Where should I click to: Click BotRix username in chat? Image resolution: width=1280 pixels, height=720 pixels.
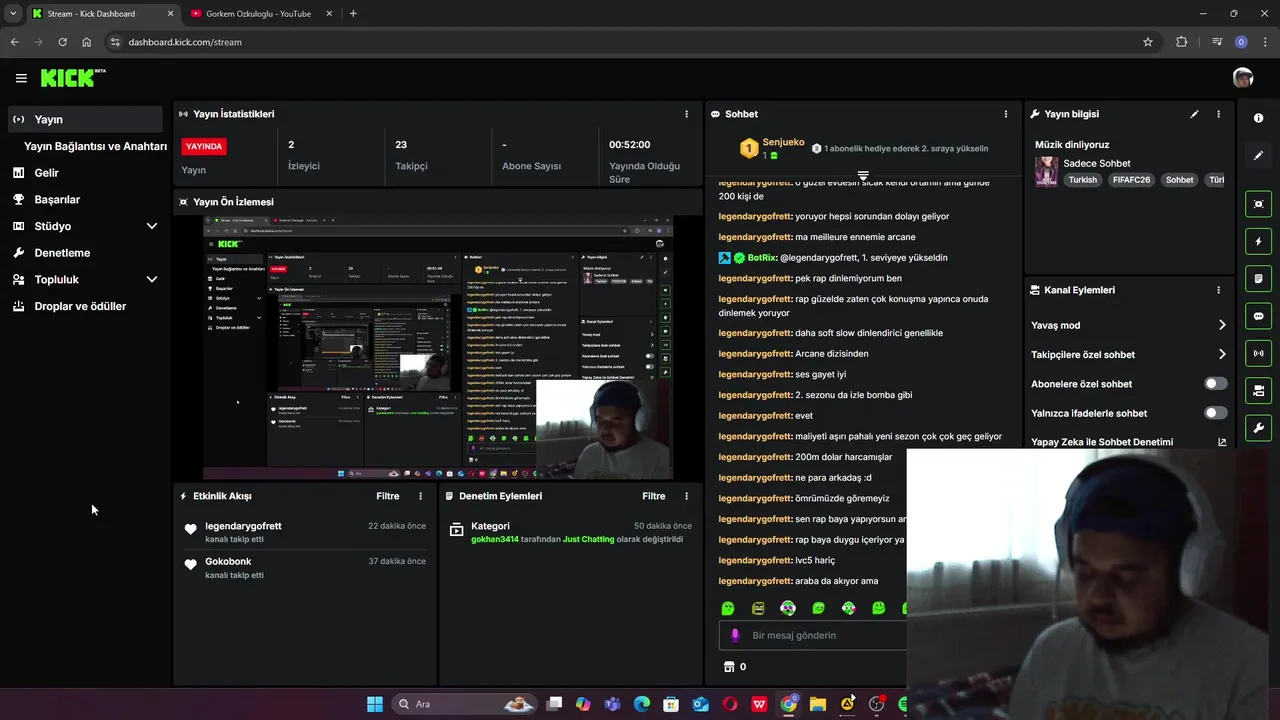[762, 257]
